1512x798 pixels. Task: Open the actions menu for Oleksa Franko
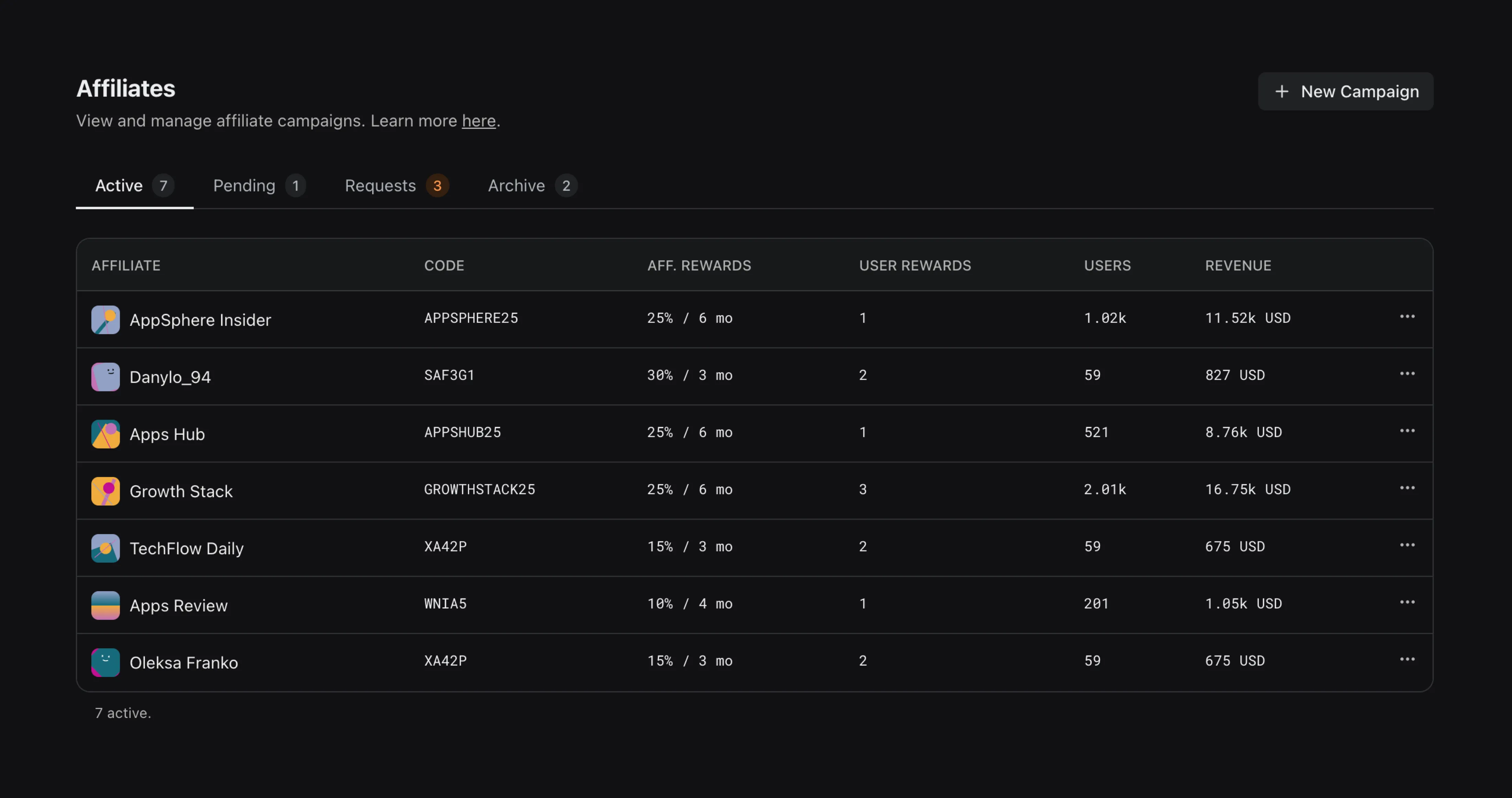(x=1408, y=660)
